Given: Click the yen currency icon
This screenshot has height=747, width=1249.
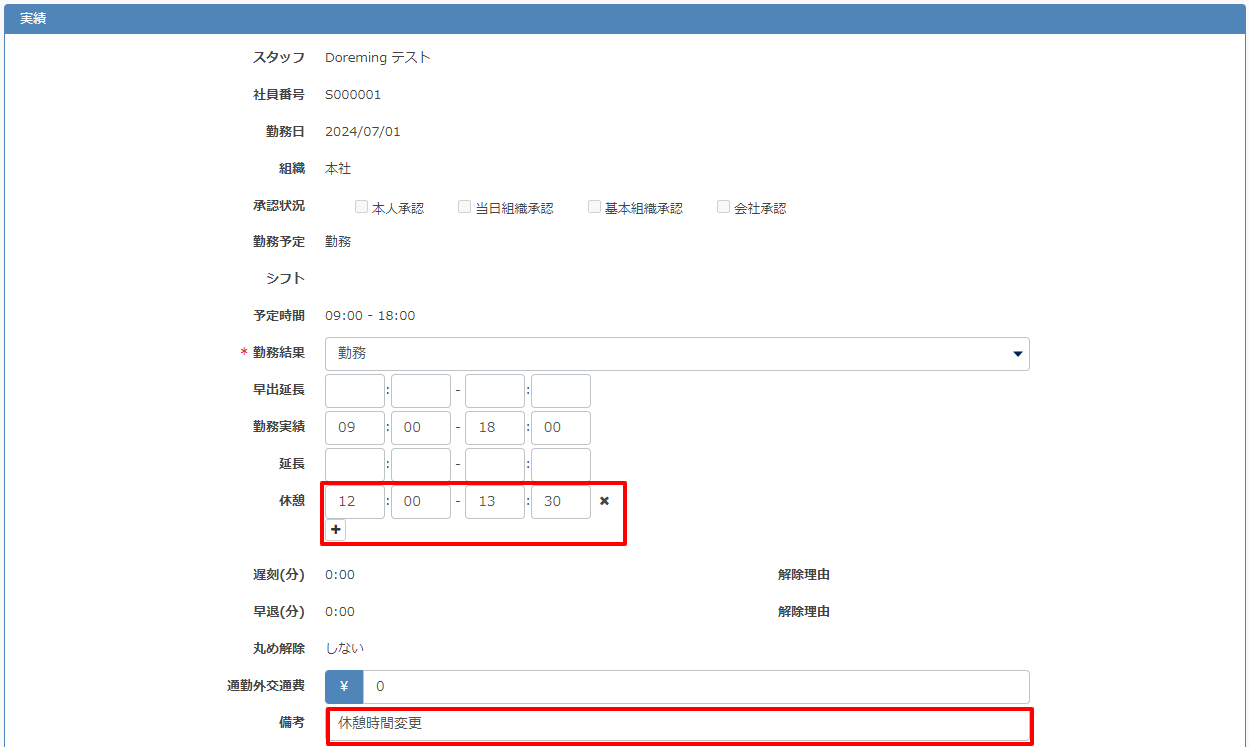Looking at the screenshot, I should point(344,687).
